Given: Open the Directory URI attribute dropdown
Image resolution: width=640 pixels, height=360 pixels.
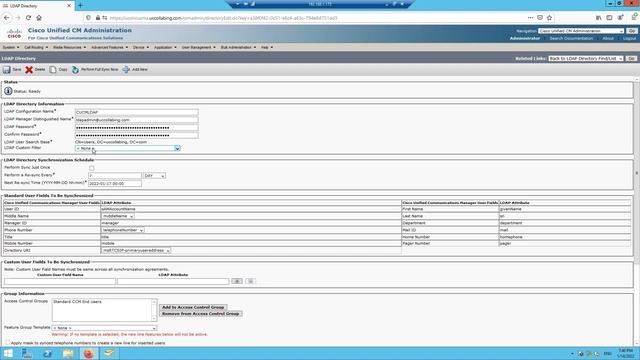Looking at the screenshot, I should click(136, 251).
